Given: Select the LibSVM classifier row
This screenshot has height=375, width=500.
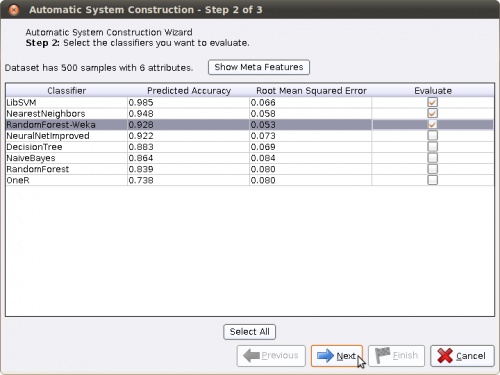Looking at the screenshot, I should (250, 102).
